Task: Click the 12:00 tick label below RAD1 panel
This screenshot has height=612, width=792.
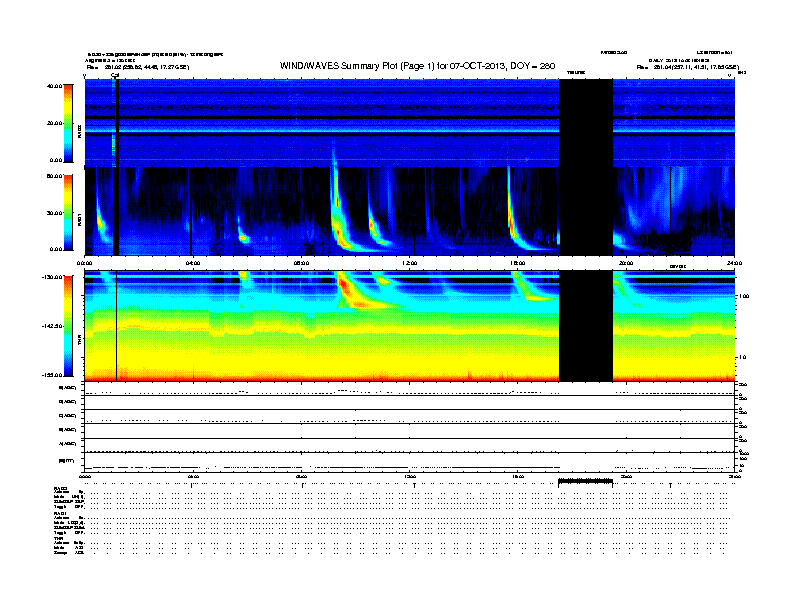Action: pos(410,263)
